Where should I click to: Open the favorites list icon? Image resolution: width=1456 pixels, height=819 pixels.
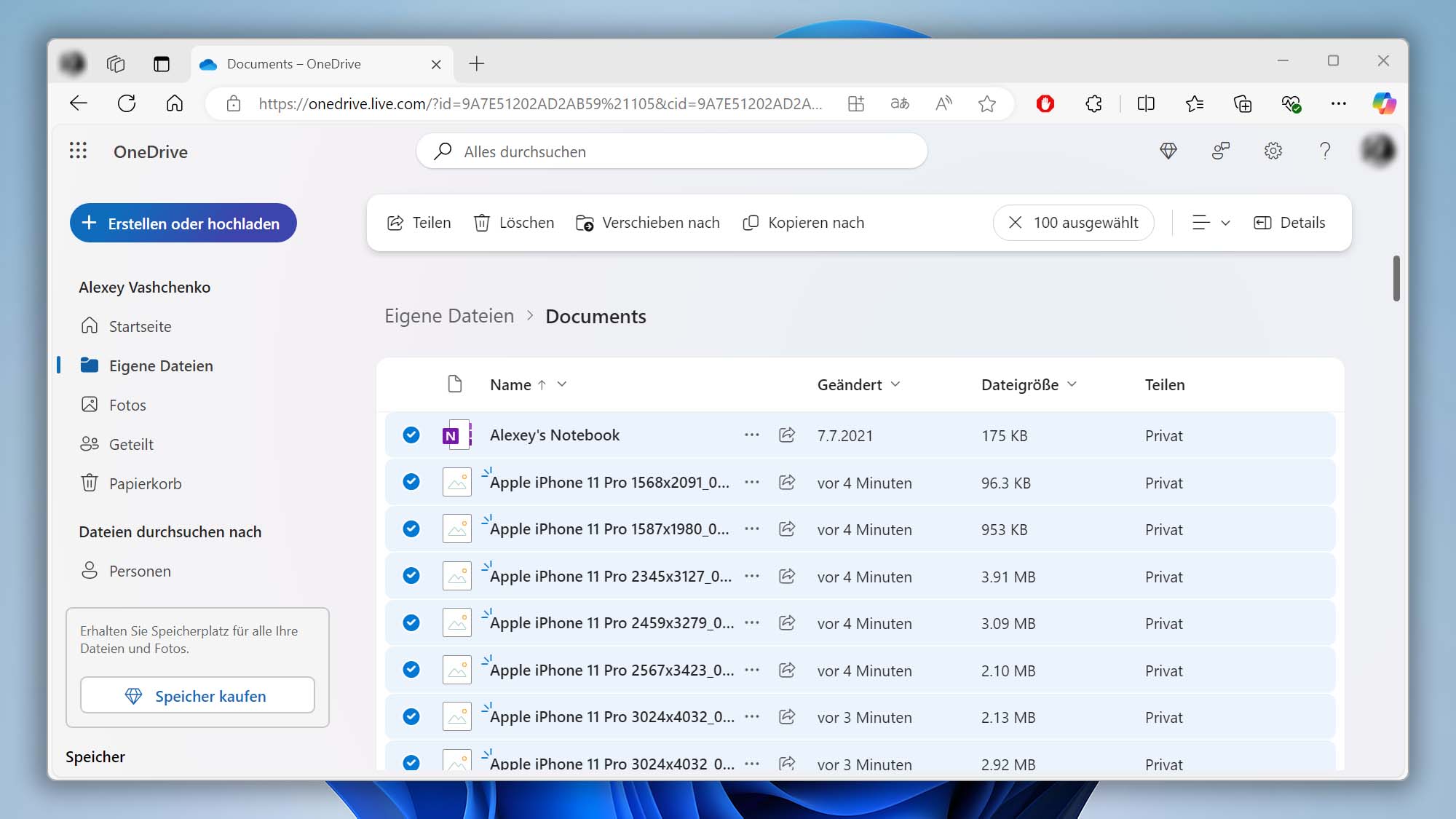coord(1195,103)
